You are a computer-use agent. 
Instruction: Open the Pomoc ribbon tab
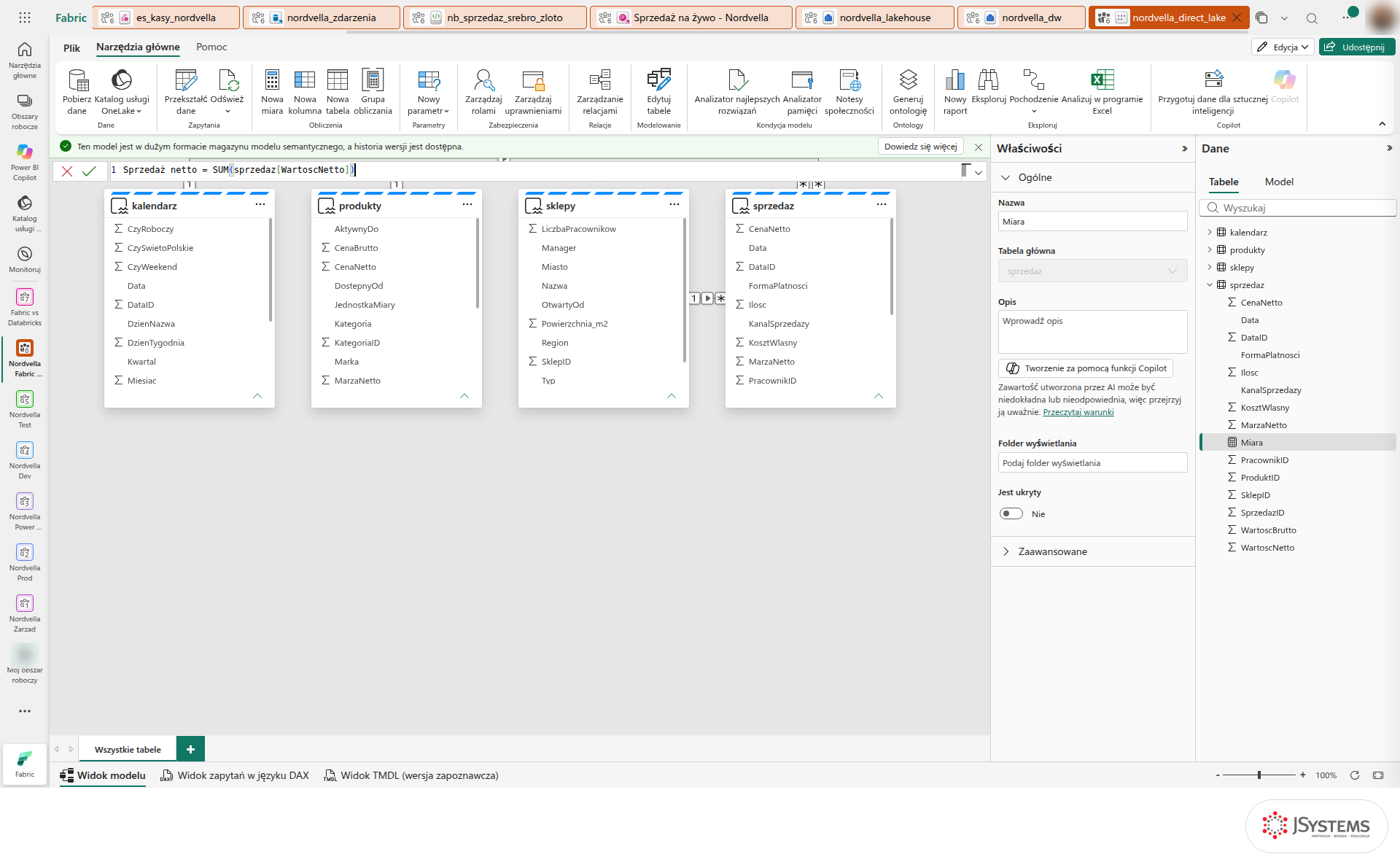(211, 47)
